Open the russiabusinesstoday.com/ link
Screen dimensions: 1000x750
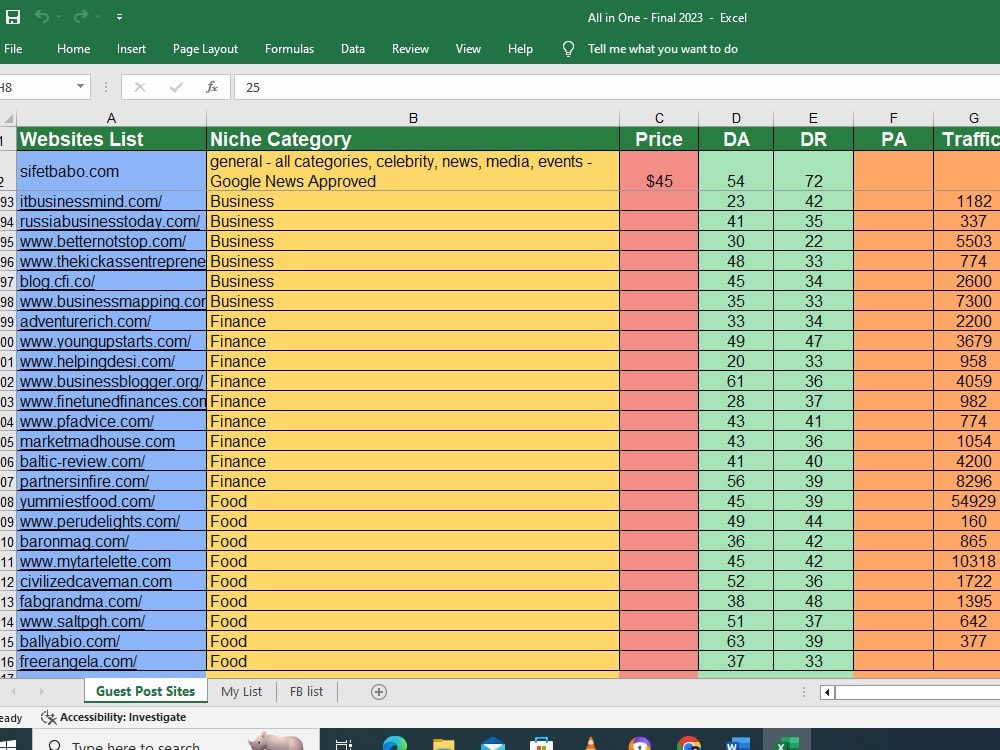[x=110, y=221]
